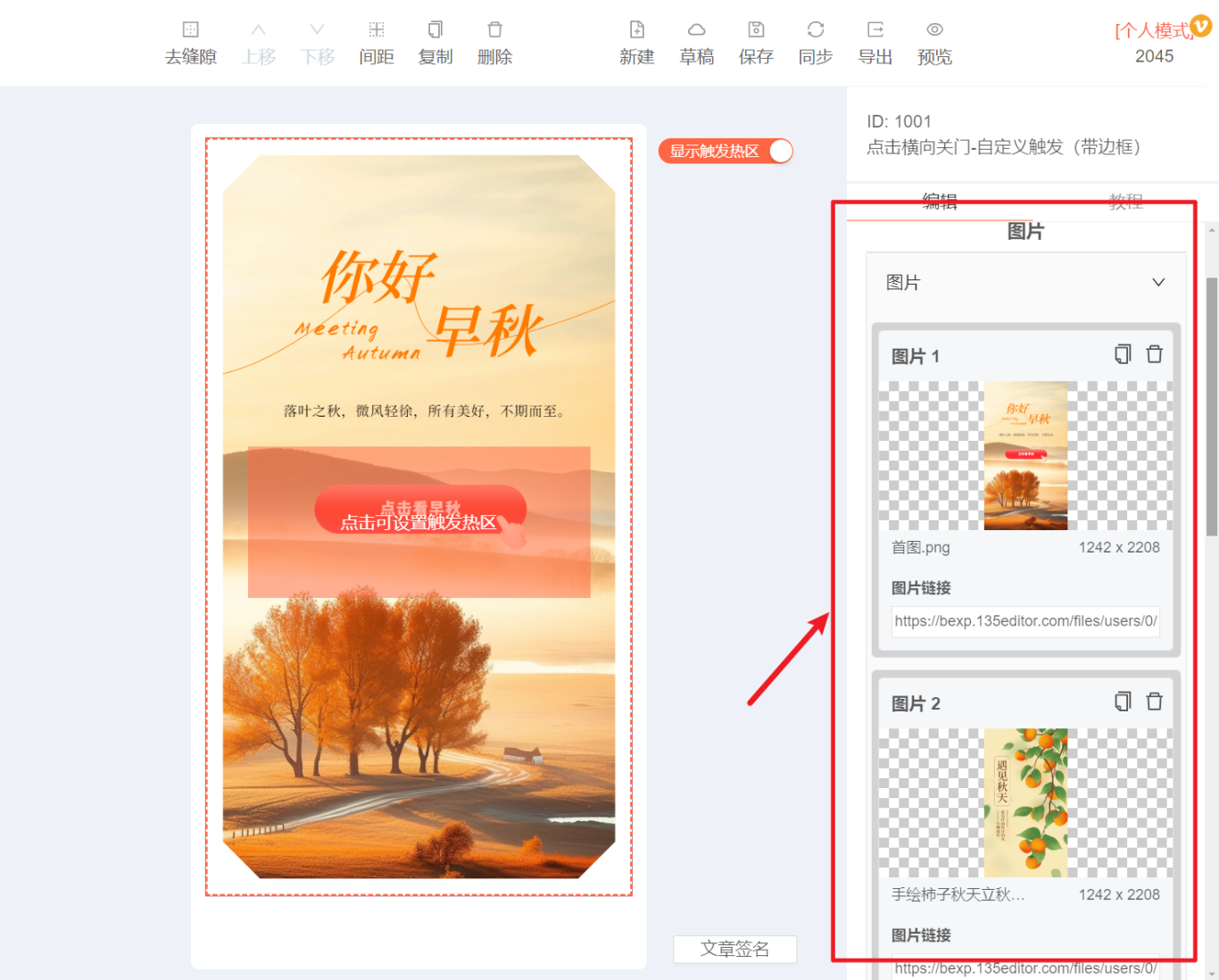Click the 图片 1 图片链接 URL field

[1025, 621]
